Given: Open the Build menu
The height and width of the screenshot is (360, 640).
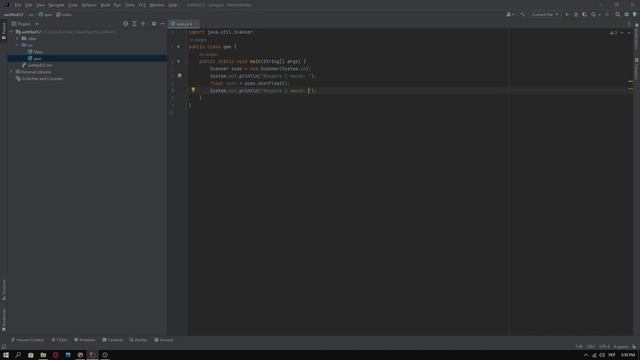Looking at the screenshot, I should [x=105, y=5].
